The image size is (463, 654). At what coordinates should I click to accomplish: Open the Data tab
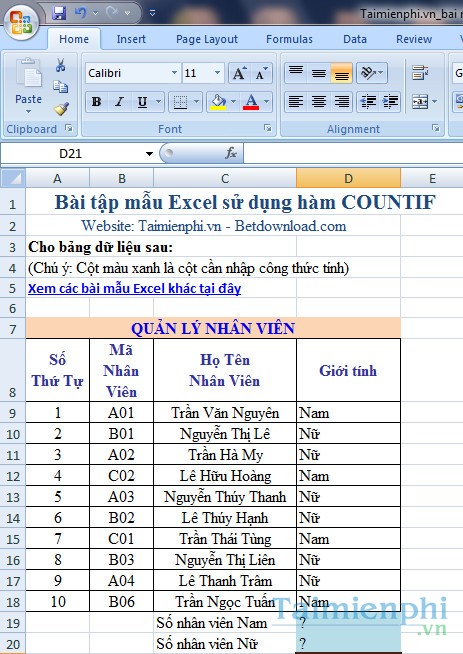pos(355,39)
